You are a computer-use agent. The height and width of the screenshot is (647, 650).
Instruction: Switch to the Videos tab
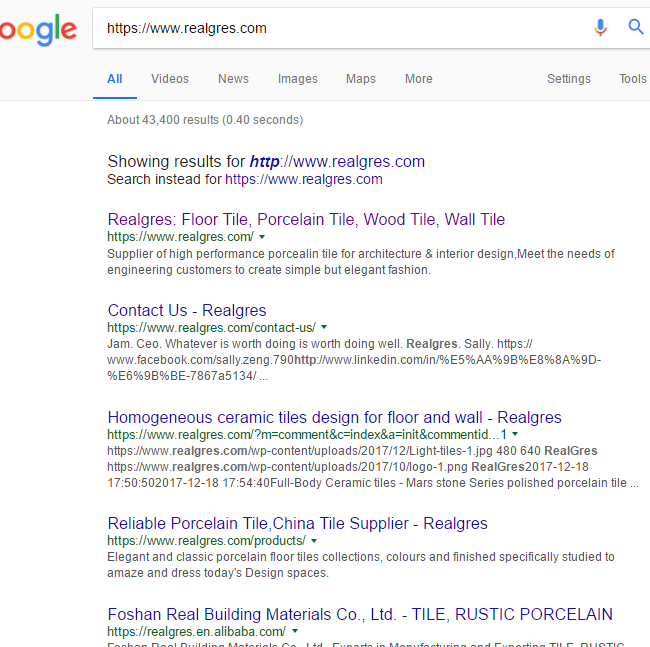(x=170, y=79)
